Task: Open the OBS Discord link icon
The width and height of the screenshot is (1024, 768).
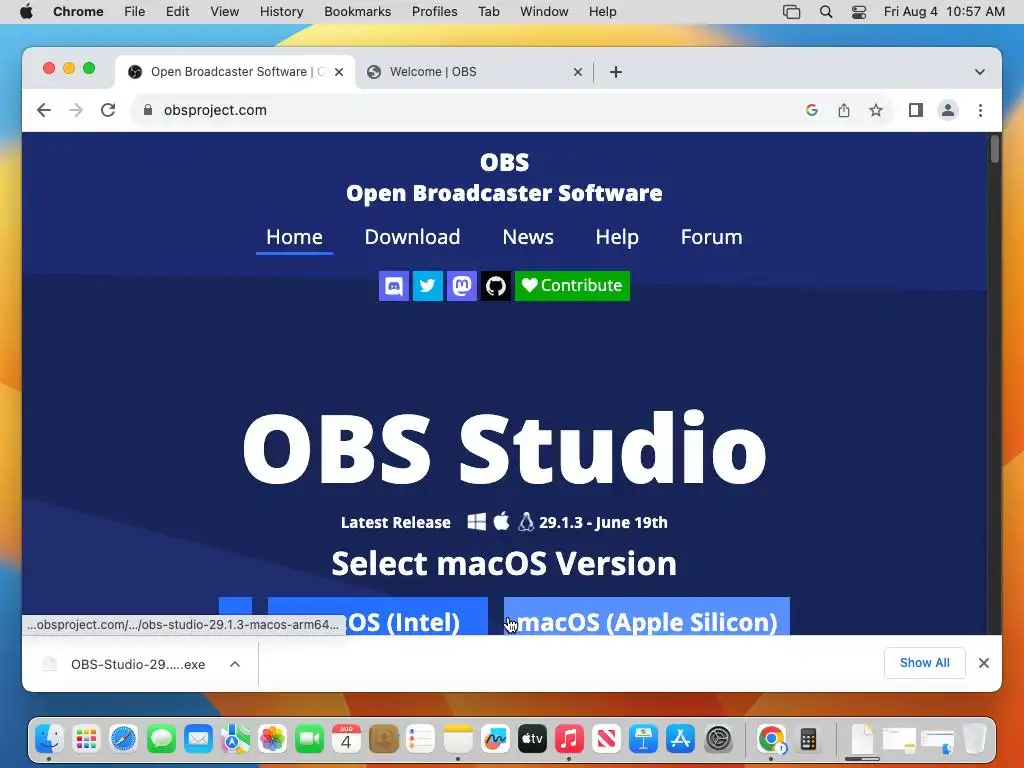Action: point(394,286)
